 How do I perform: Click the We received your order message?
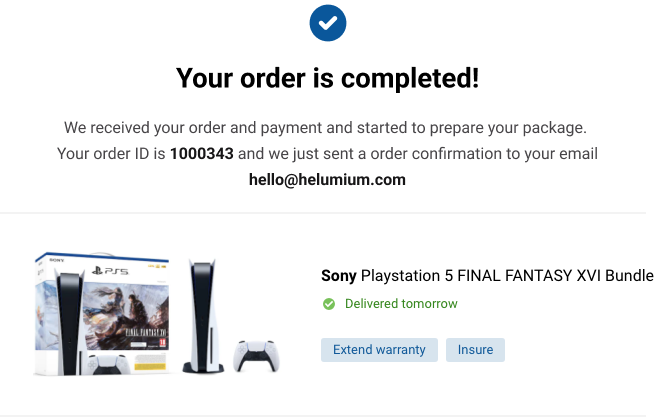[x=325, y=128]
